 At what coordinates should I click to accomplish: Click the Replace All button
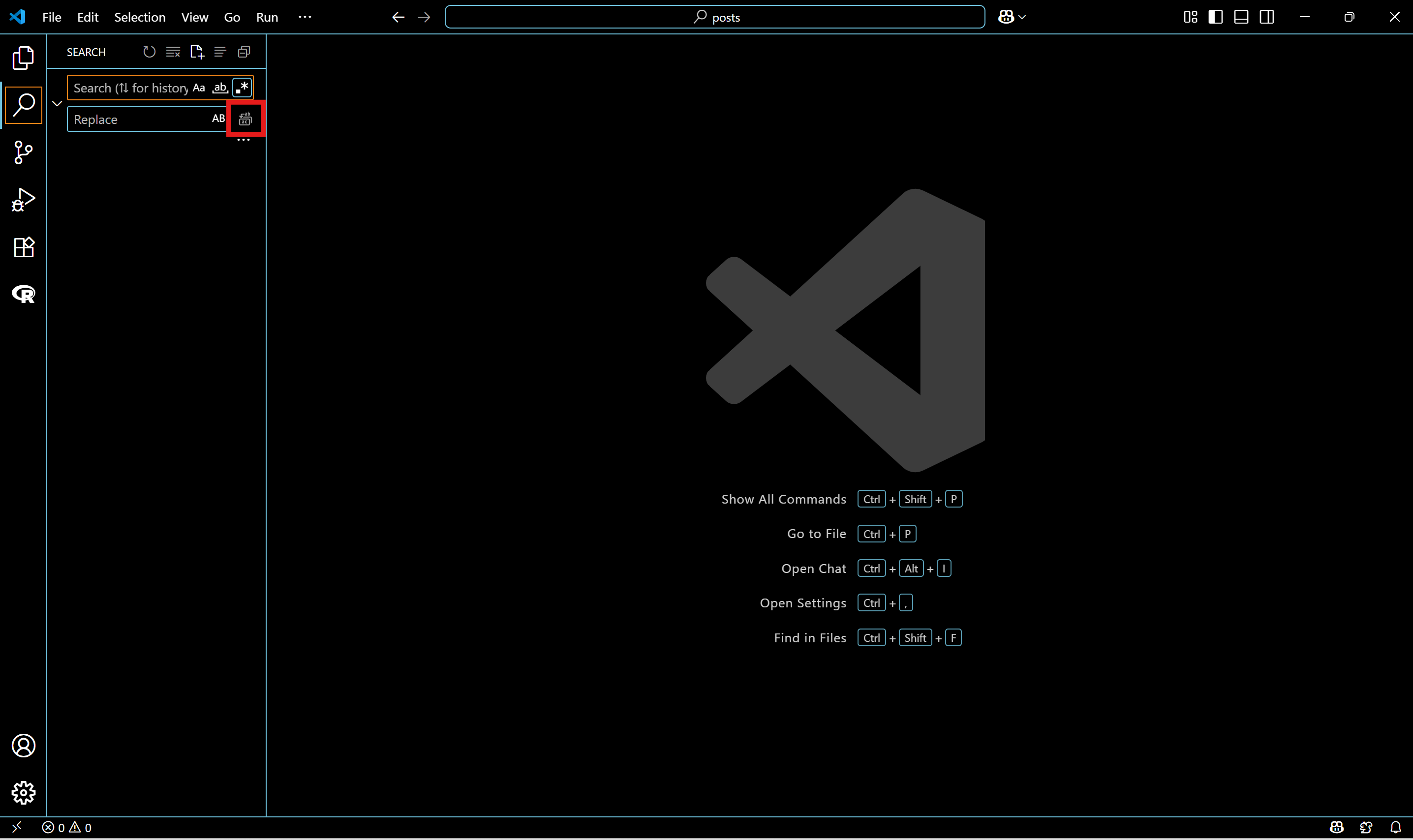[x=245, y=119]
